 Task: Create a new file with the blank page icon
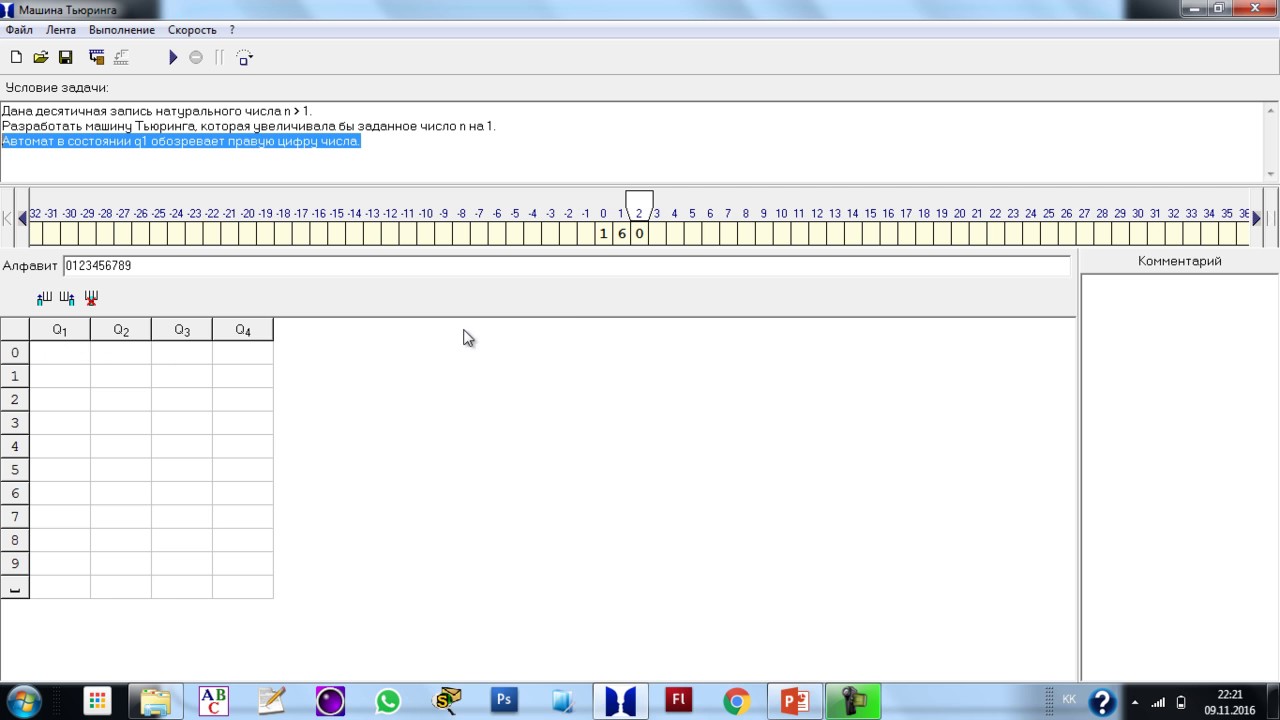[x=16, y=58]
